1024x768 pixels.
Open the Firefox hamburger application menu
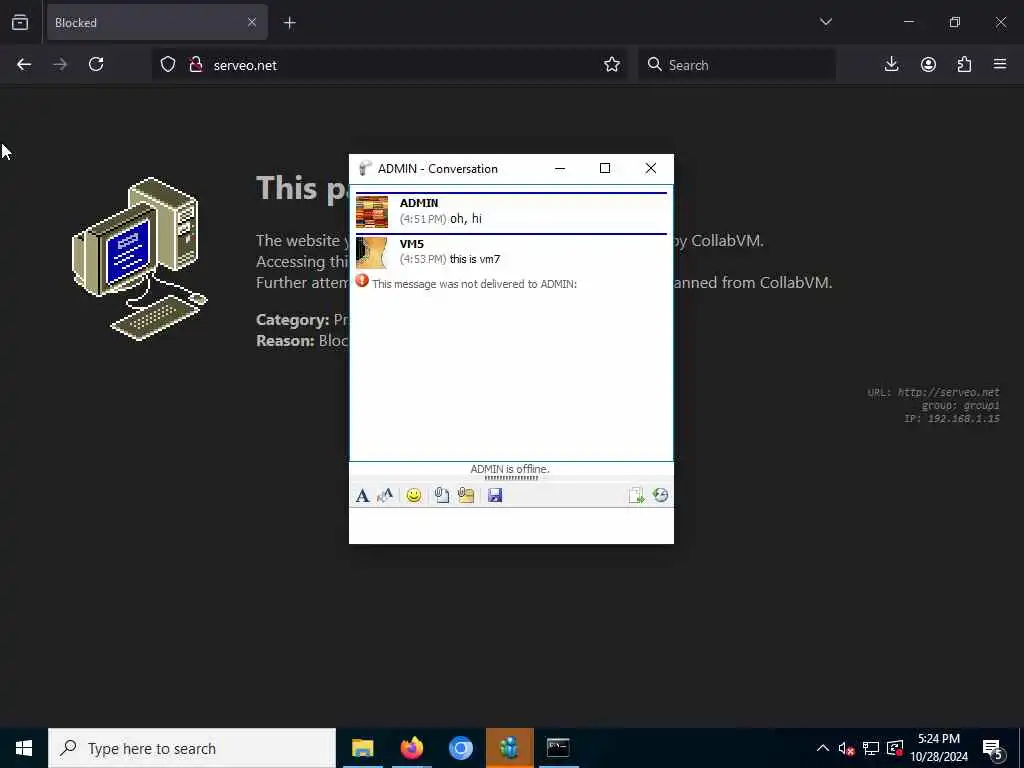click(x=1000, y=65)
